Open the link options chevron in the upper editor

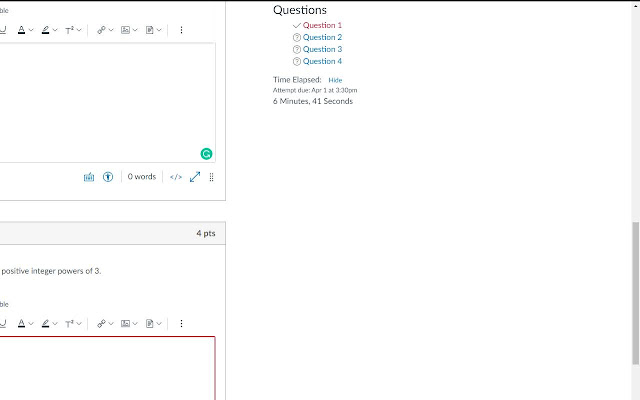[x=111, y=30]
